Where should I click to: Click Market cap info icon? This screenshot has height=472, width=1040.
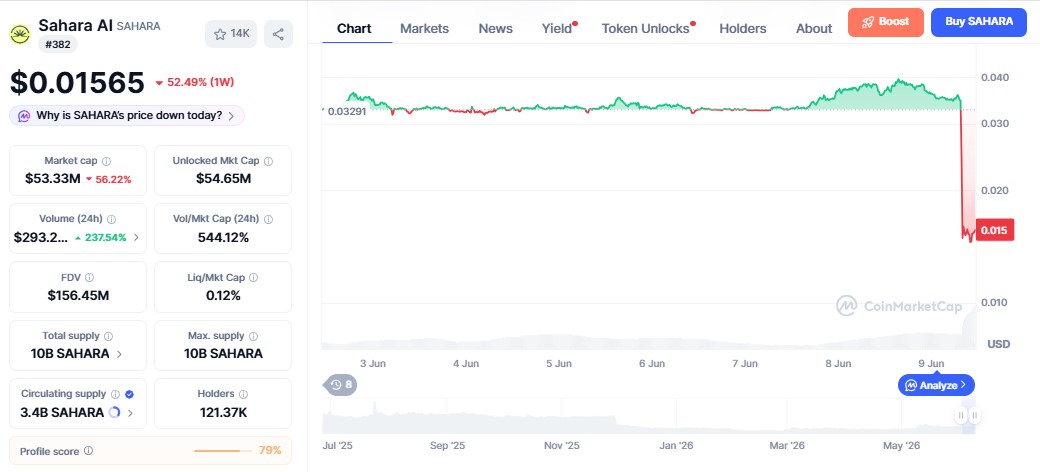(107, 161)
